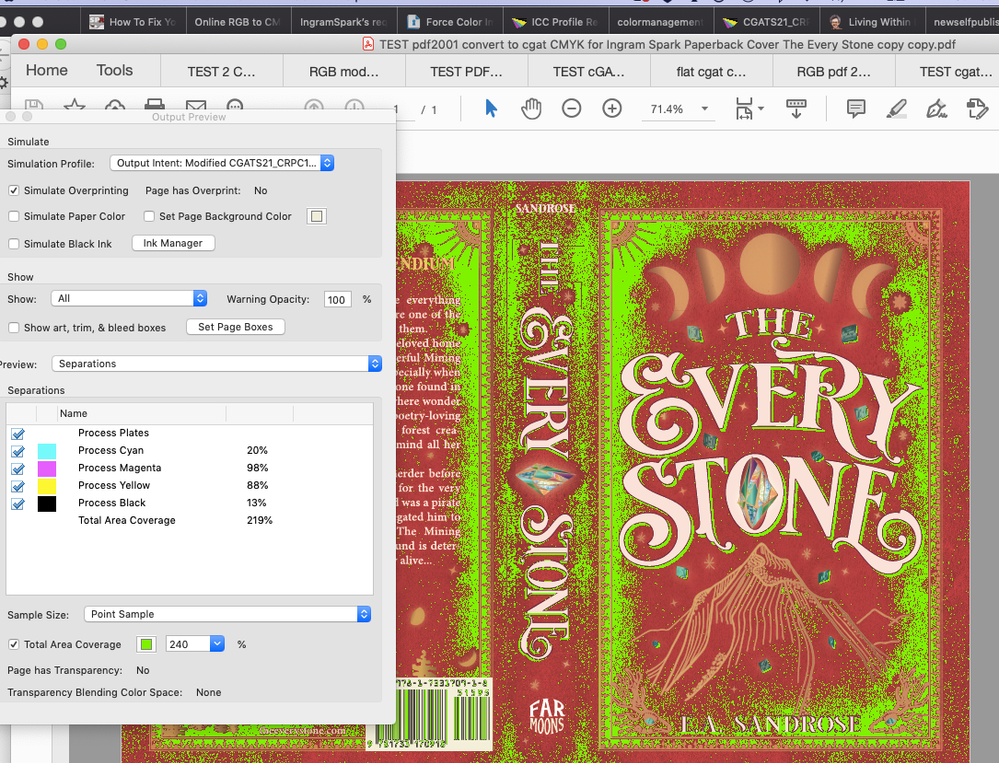
Task: Open the Simulation Profile dropdown
Action: click(222, 163)
